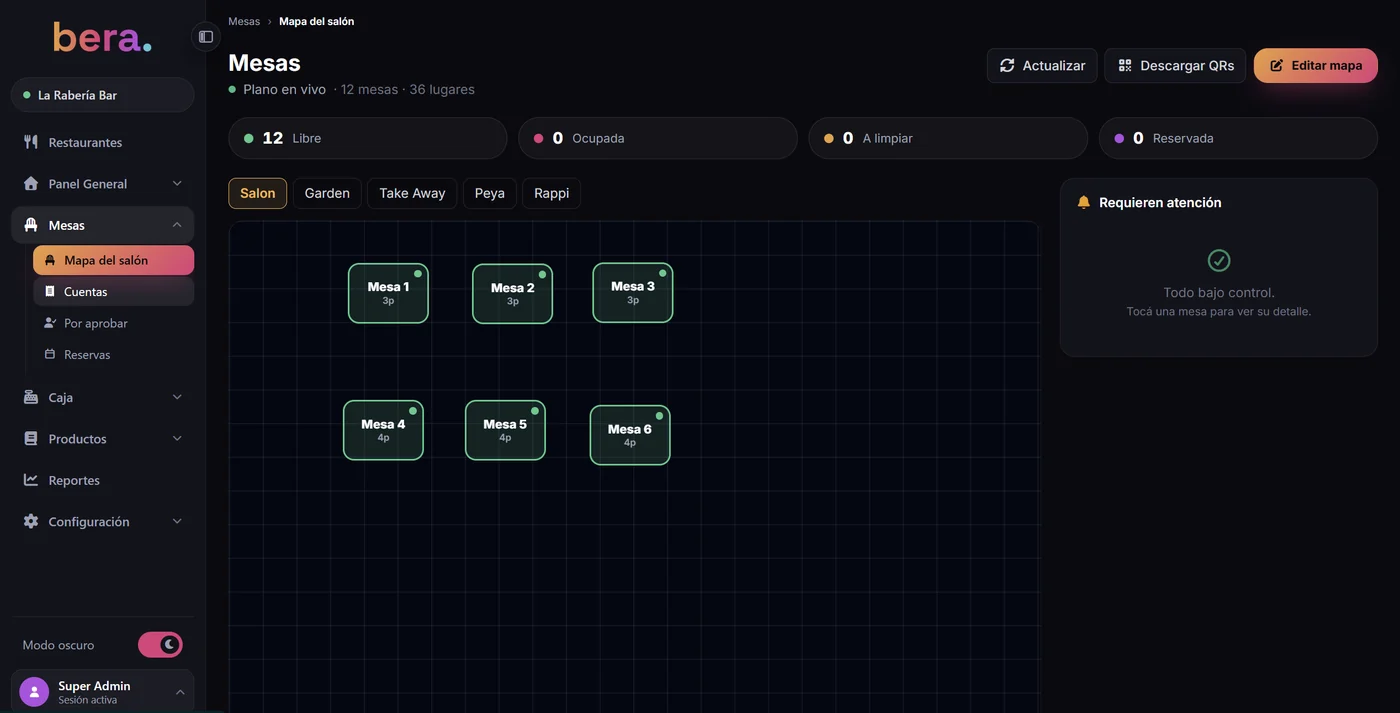
Task: Click the Productos book icon
Action: click(x=31, y=439)
